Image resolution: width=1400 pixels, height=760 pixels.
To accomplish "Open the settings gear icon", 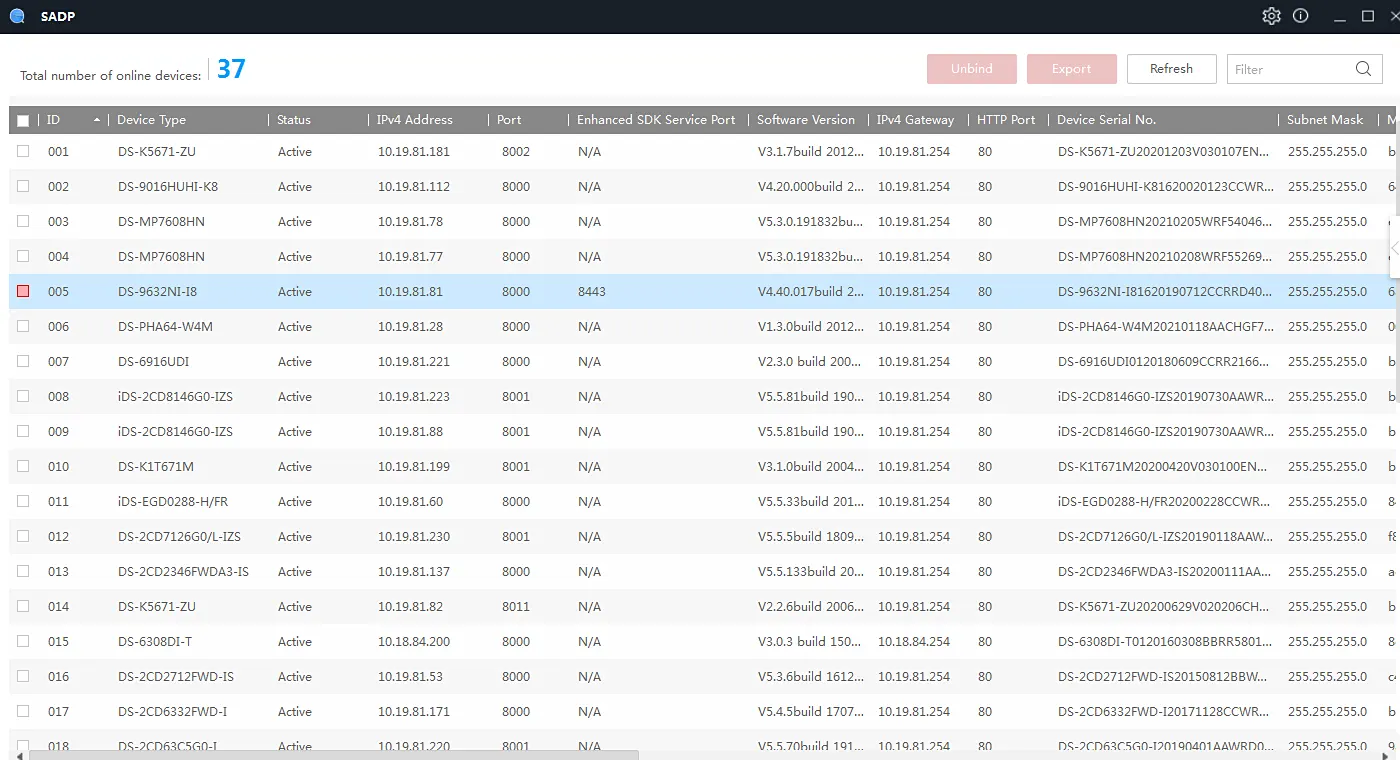I will (x=1271, y=16).
